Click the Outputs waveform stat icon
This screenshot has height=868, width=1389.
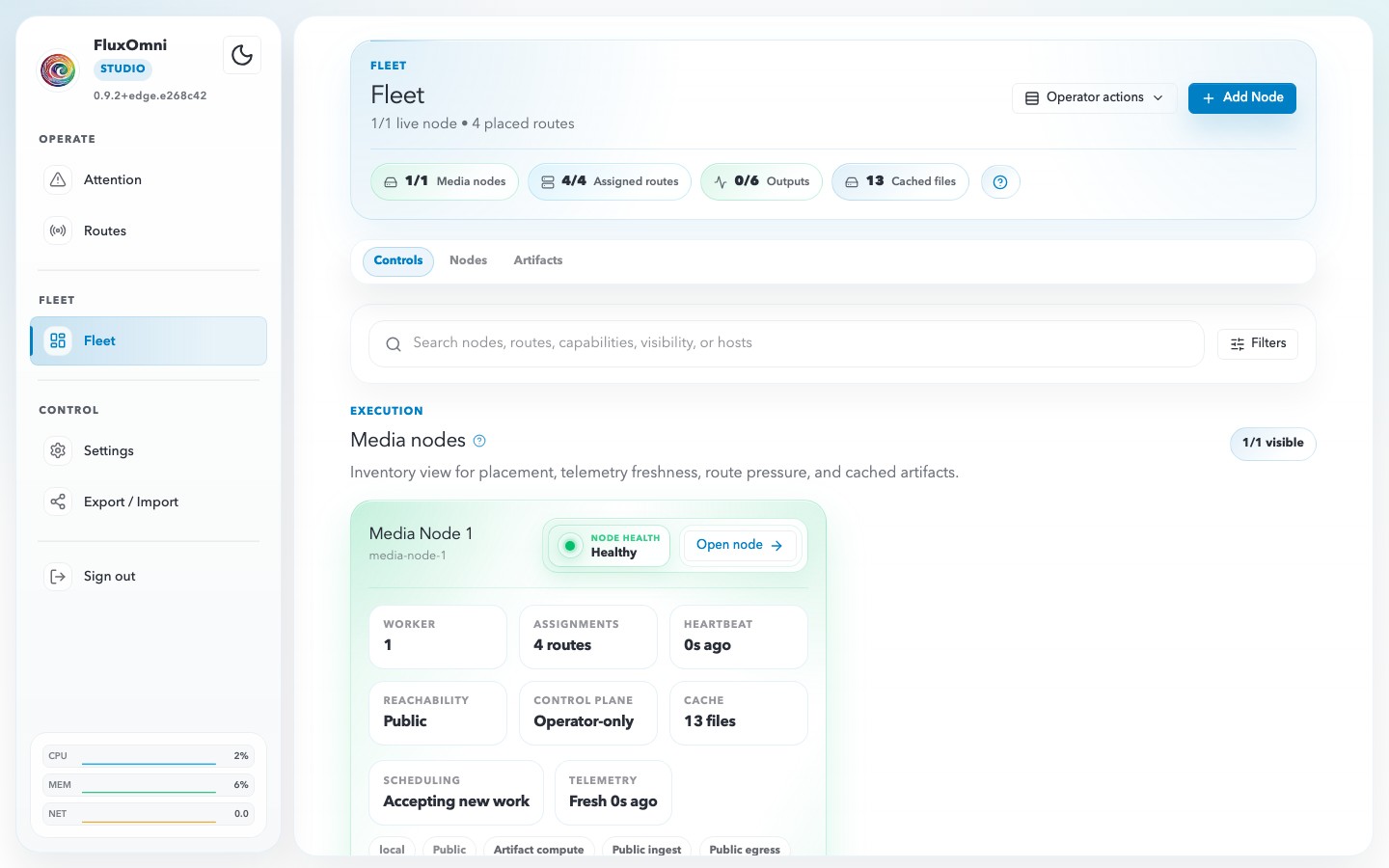pos(721,180)
